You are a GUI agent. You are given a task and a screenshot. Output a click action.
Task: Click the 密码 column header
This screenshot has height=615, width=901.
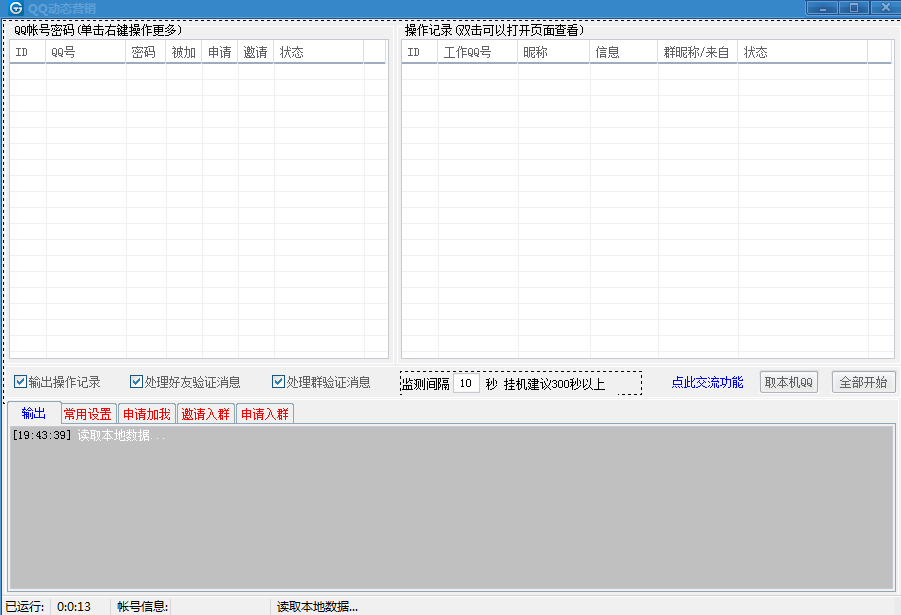[146, 52]
